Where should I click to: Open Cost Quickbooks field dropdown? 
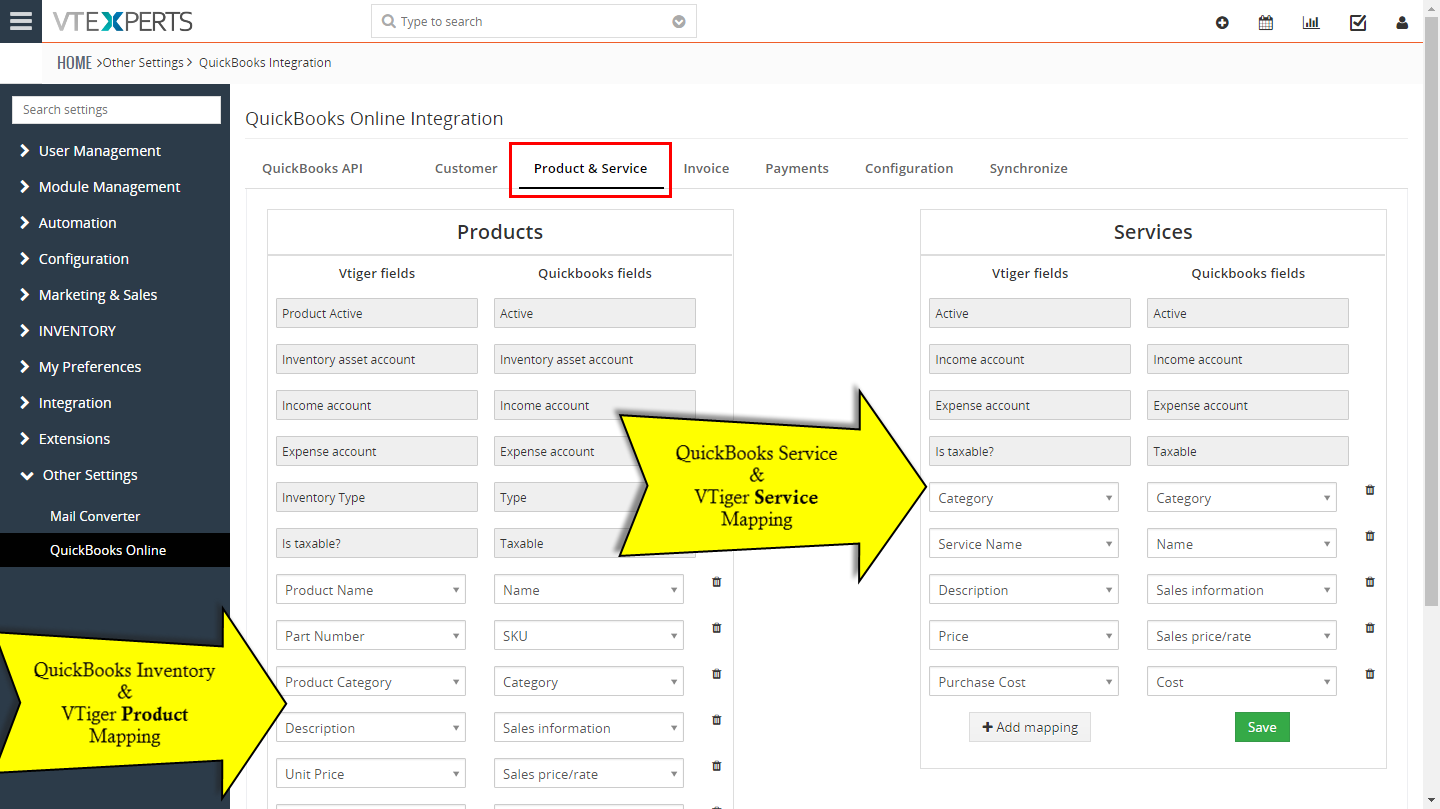tap(1242, 682)
